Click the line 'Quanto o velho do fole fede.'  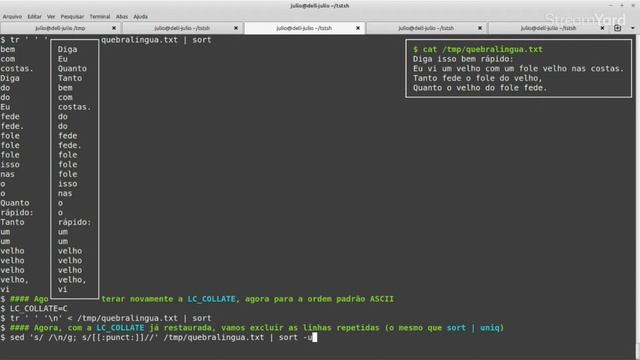click(x=480, y=88)
